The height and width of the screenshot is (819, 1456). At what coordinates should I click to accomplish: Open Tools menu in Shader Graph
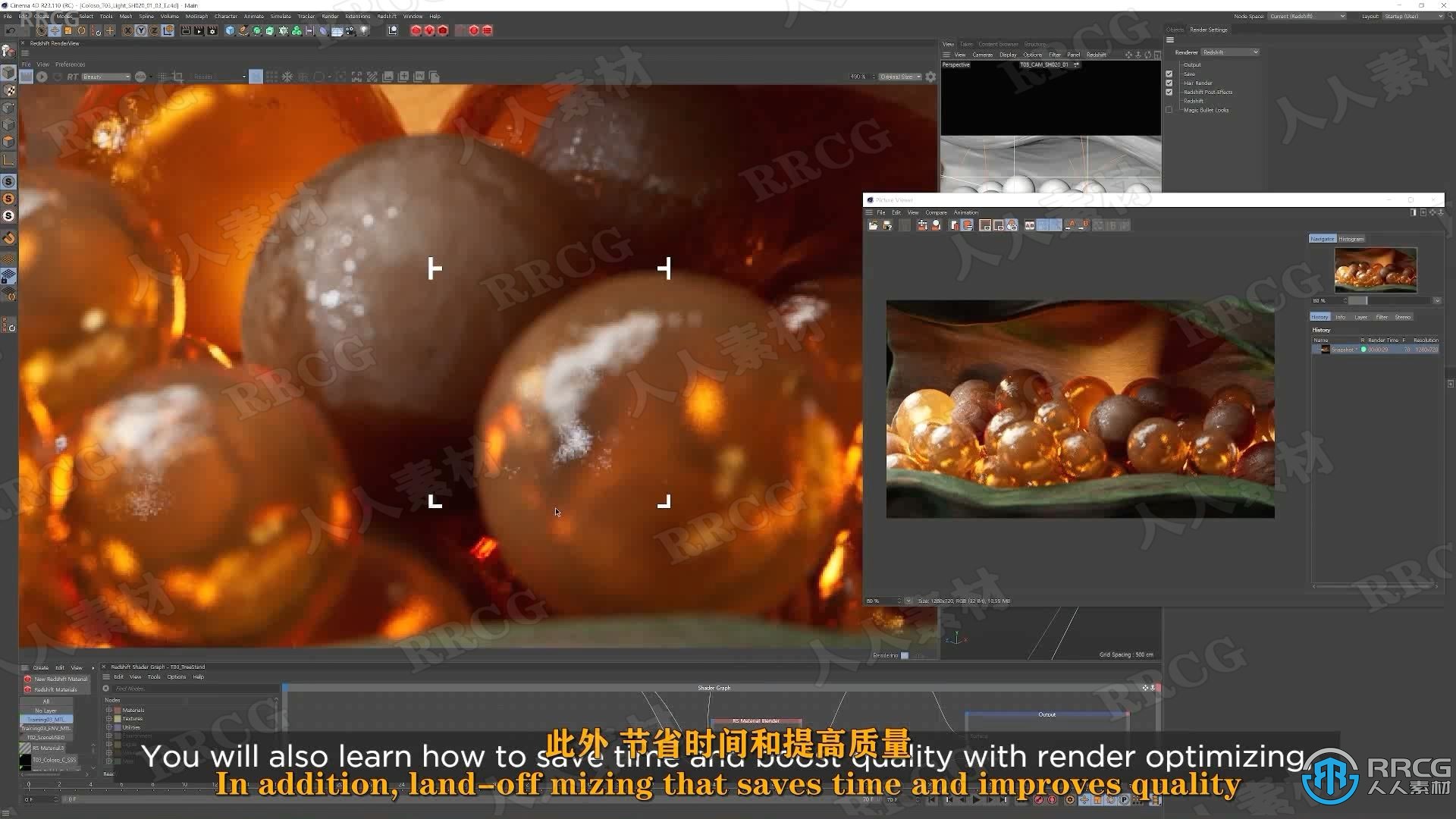[154, 677]
